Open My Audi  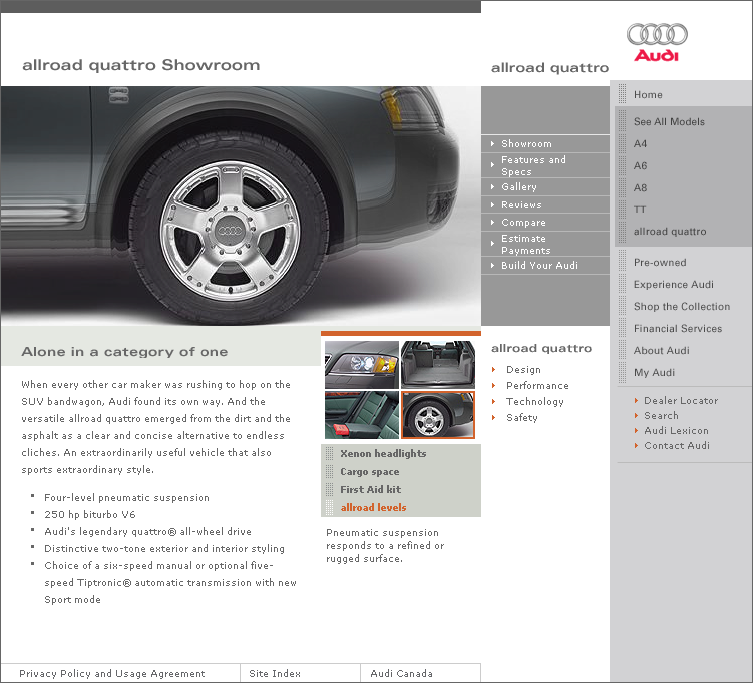654,373
